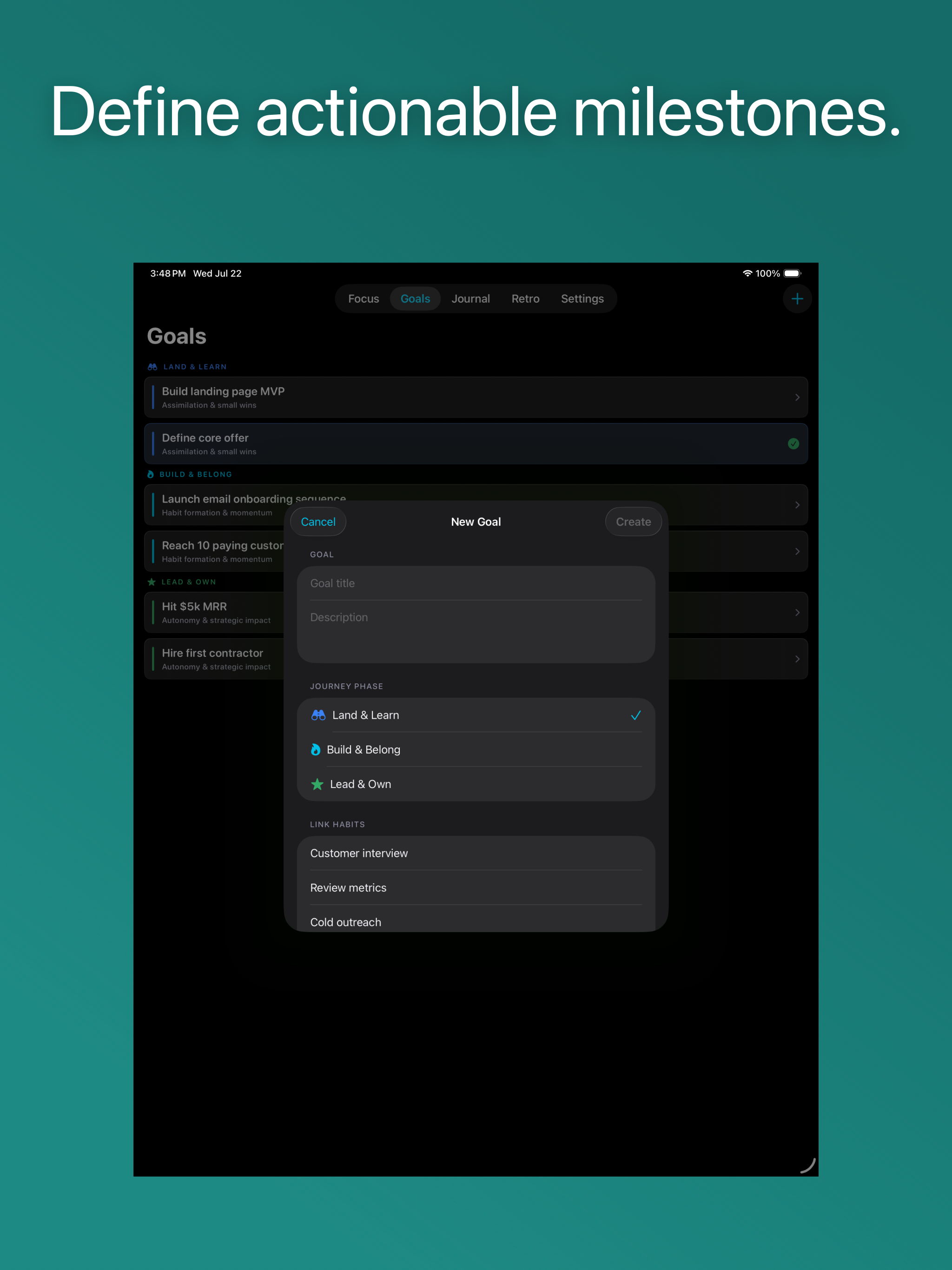Link the Review metrics habit

point(476,887)
